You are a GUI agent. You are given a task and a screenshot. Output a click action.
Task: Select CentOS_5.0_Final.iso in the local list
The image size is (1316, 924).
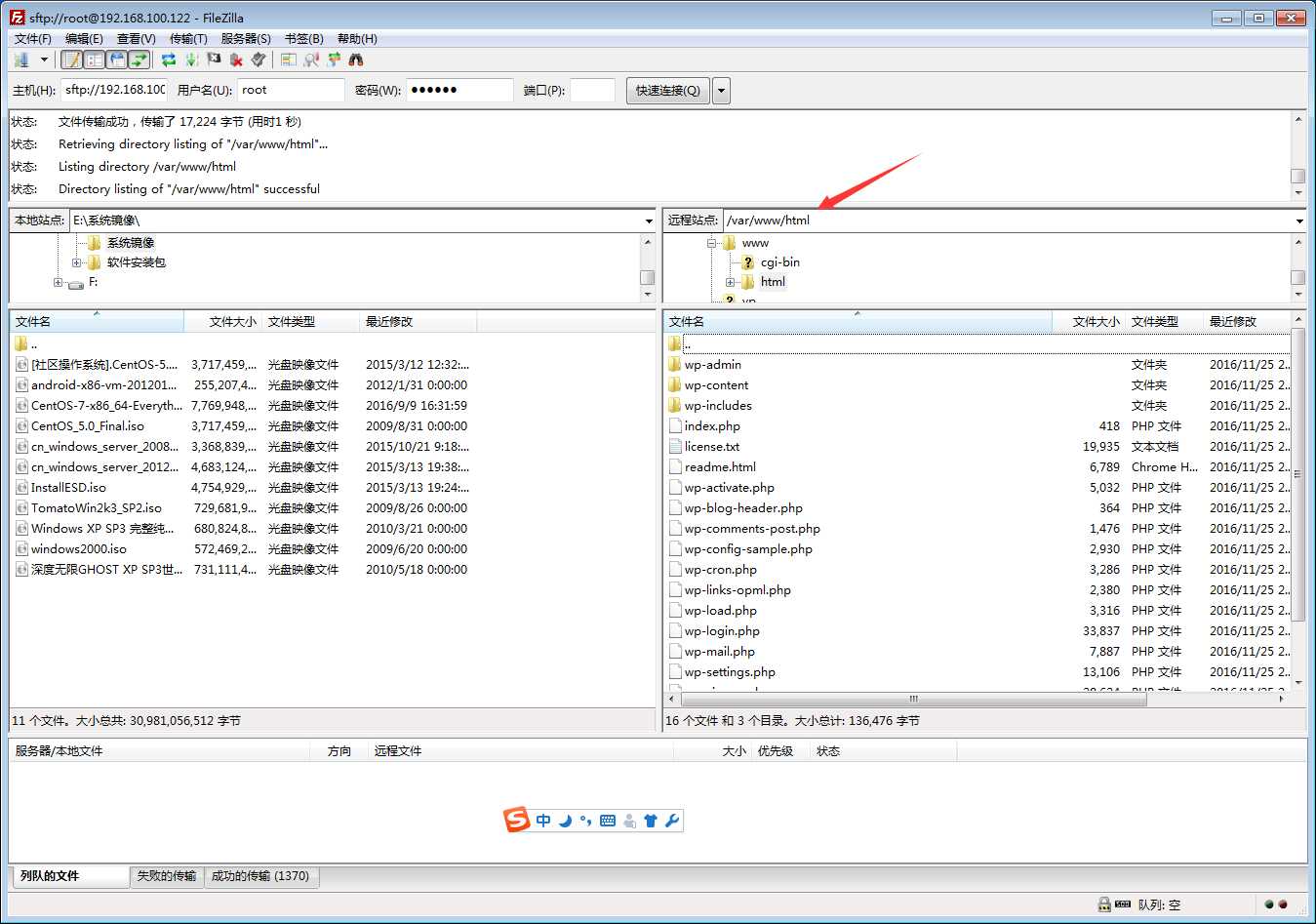click(x=88, y=426)
